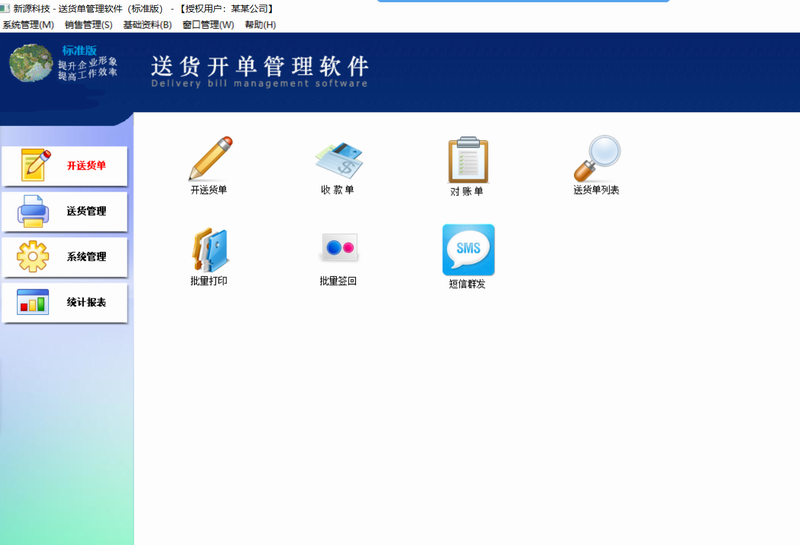
Task: Open the 短信群发 SMS icon
Action: (x=468, y=251)
